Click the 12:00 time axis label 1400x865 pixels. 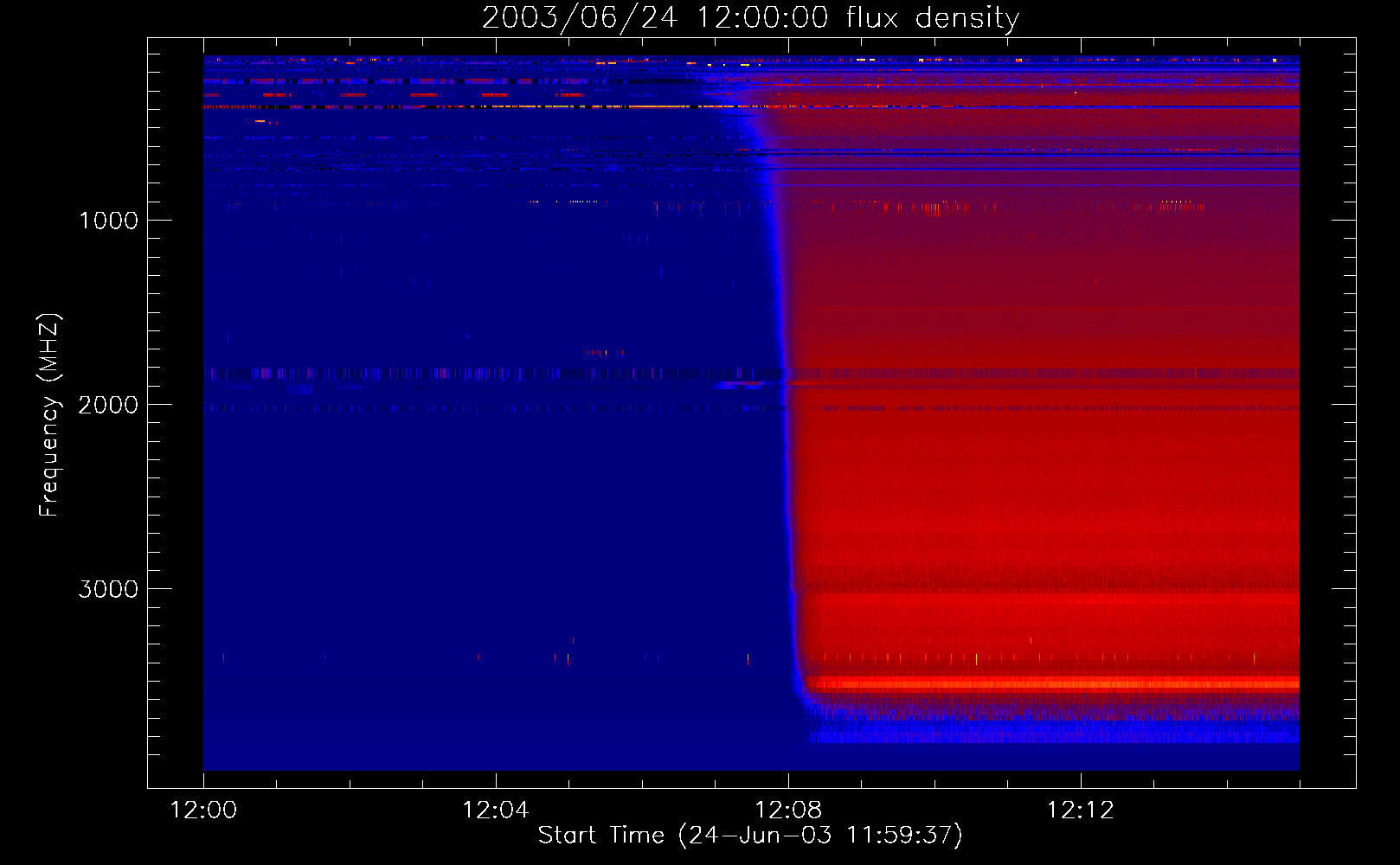click(x=203, y=811)
